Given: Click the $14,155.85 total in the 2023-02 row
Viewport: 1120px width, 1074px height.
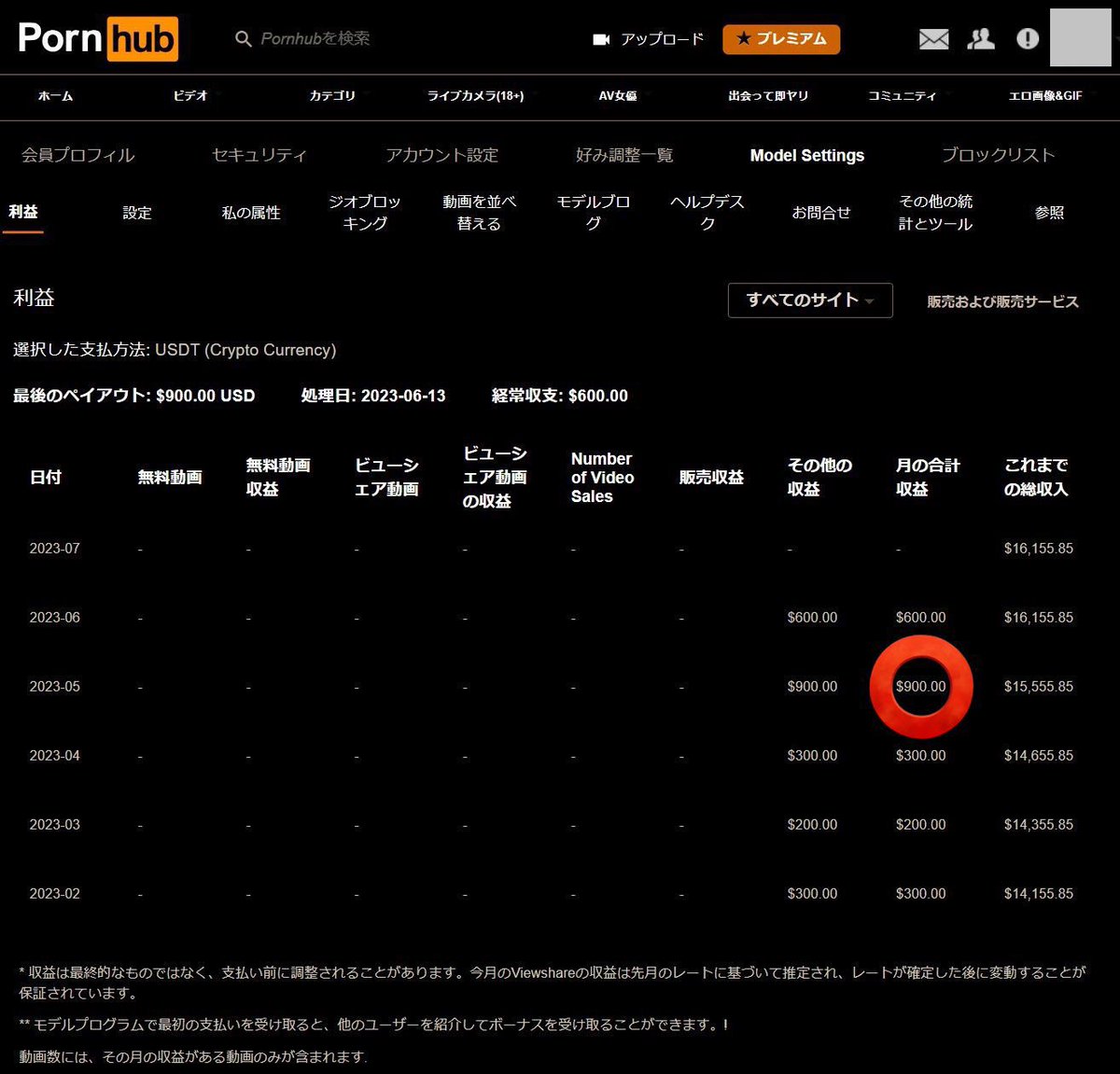Looking at the screenshot, I should (x=1039, y=894).
